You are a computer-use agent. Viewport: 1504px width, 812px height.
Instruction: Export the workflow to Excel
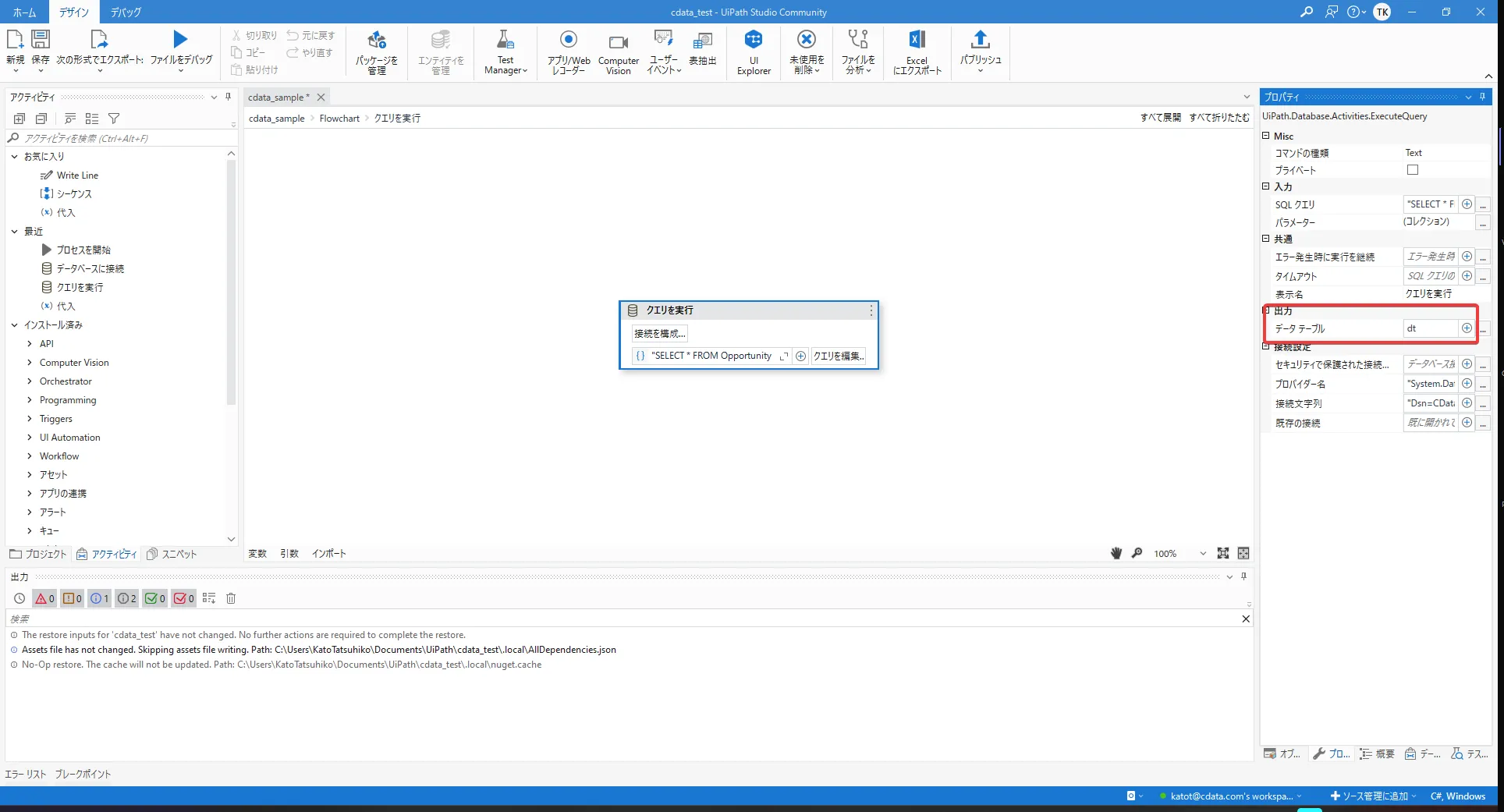[917, 51]
